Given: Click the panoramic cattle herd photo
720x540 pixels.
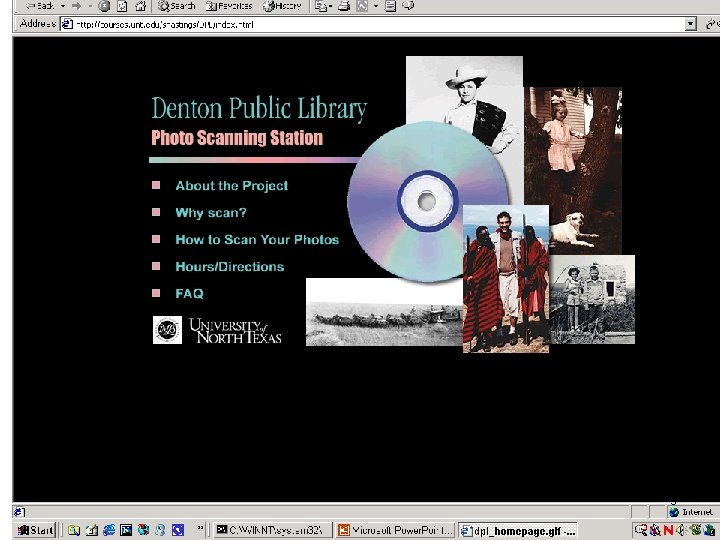Looking at the screenshot, I should 384,312.
